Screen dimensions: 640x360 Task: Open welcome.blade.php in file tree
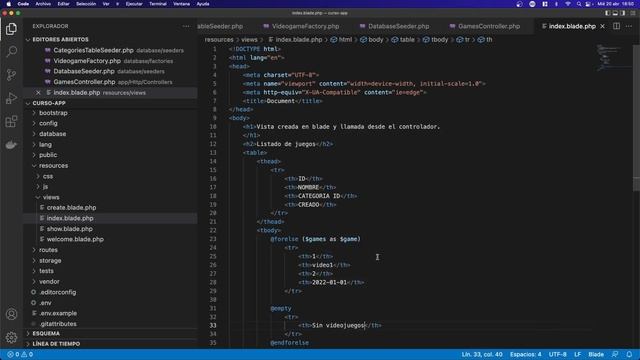(x=75, y=239)
